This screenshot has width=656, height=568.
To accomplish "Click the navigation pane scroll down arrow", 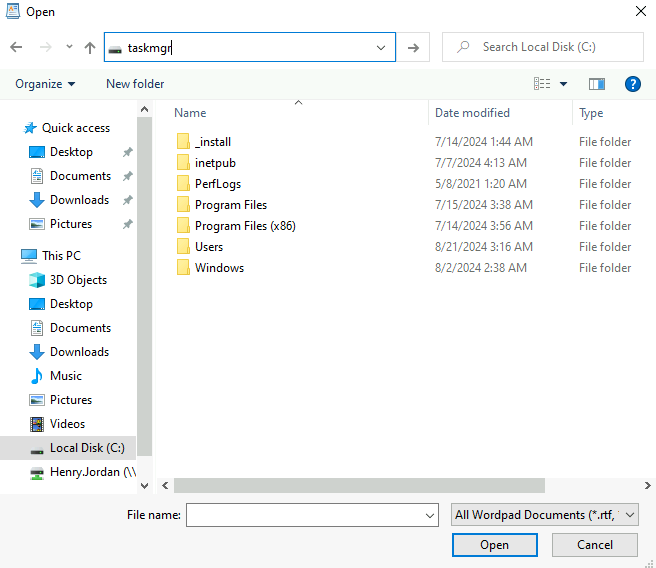I will tap(144, 486).
